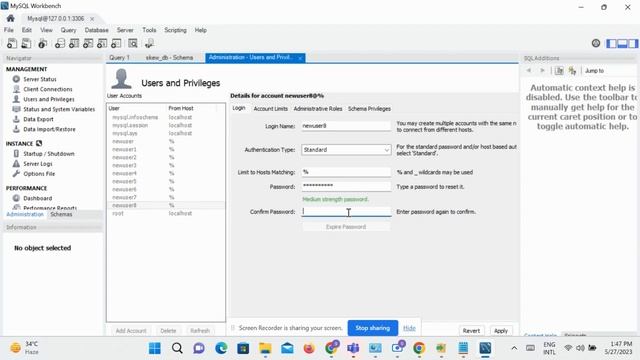640x360 pixels.
Task: Click the Windows Start button
Action: 155,348
